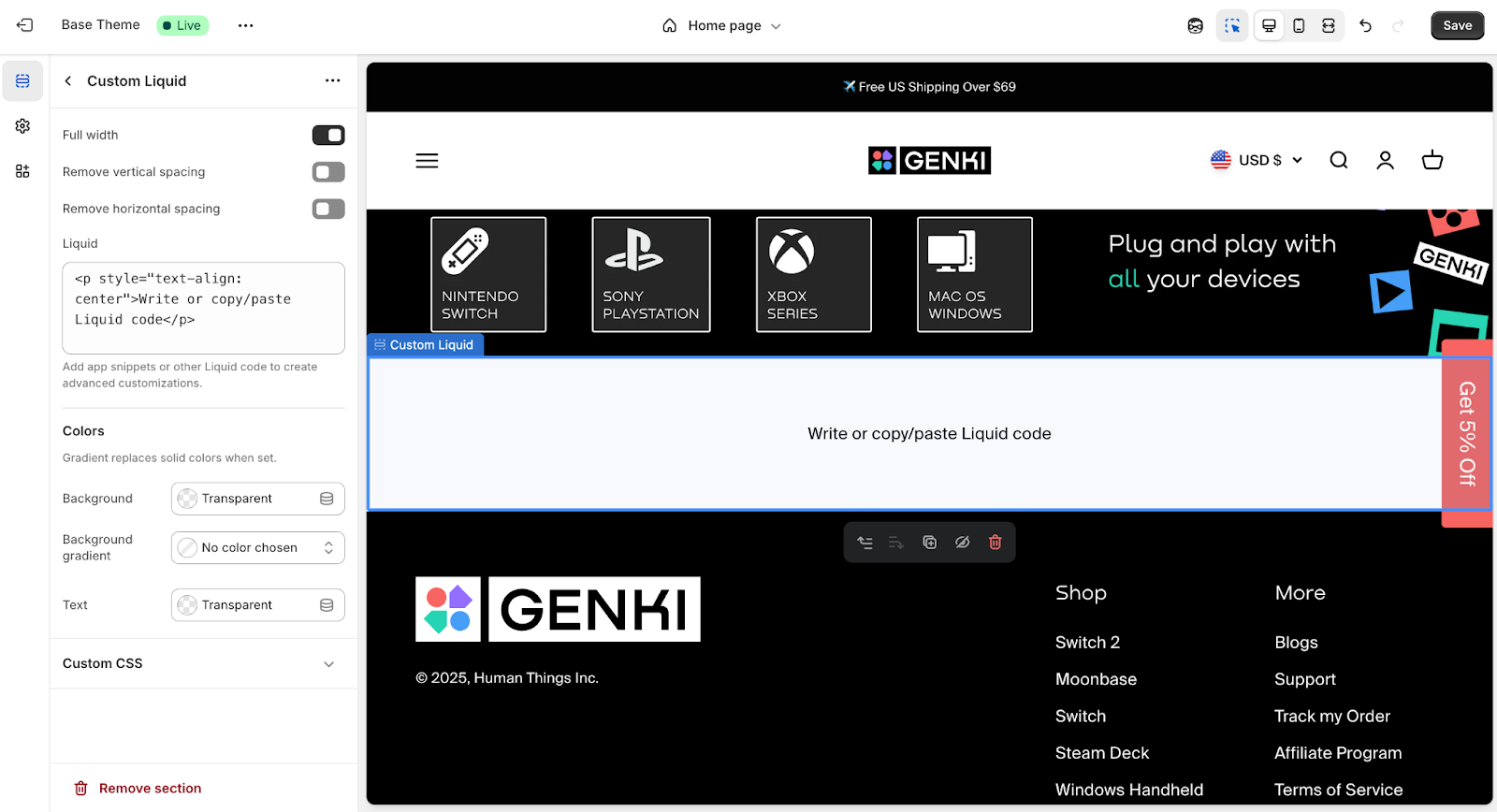Viewport: 1497px width, 812px height.
Task: Open the theme more actions ellipsis
Action: tap(245, 25)
